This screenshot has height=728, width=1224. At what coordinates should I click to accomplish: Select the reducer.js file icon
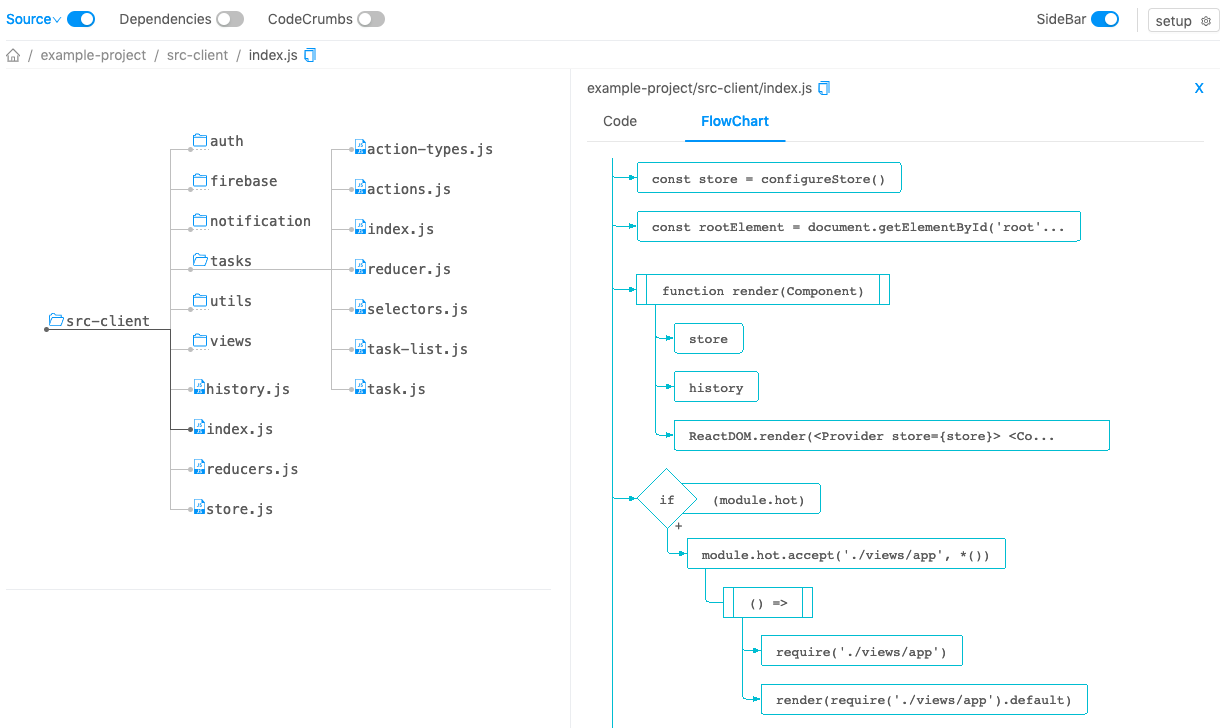coord(360,268)
